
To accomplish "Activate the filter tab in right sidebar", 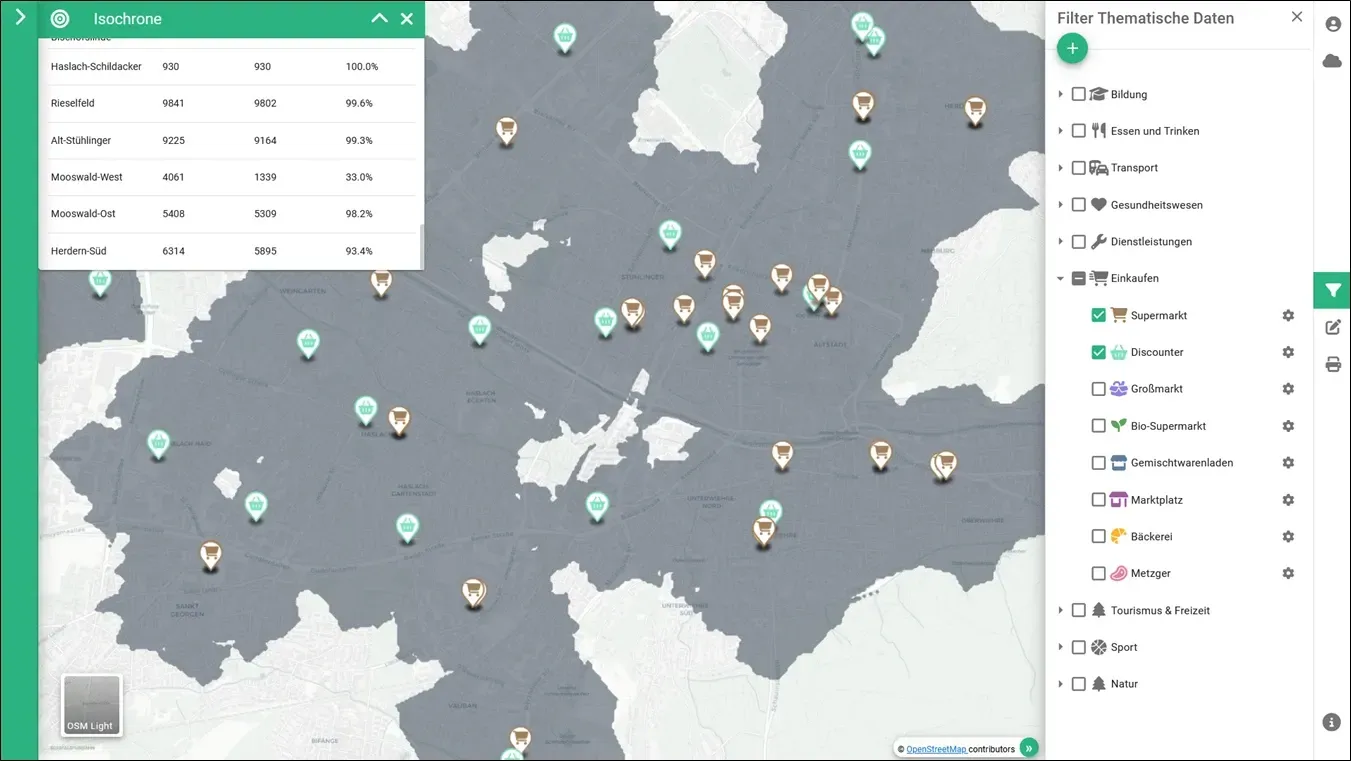I will (1332, 290).
